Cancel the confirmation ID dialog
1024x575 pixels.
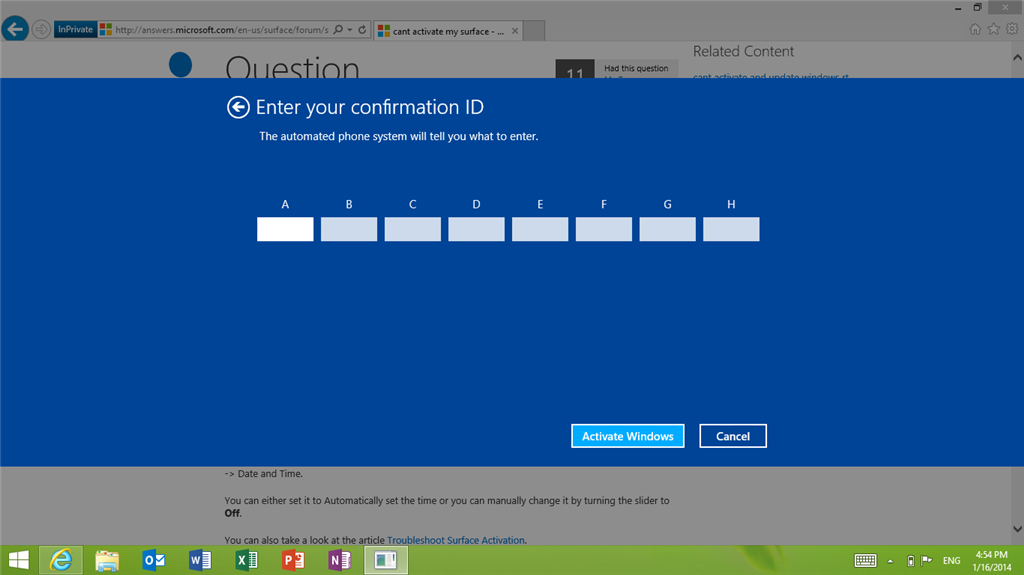733,436
